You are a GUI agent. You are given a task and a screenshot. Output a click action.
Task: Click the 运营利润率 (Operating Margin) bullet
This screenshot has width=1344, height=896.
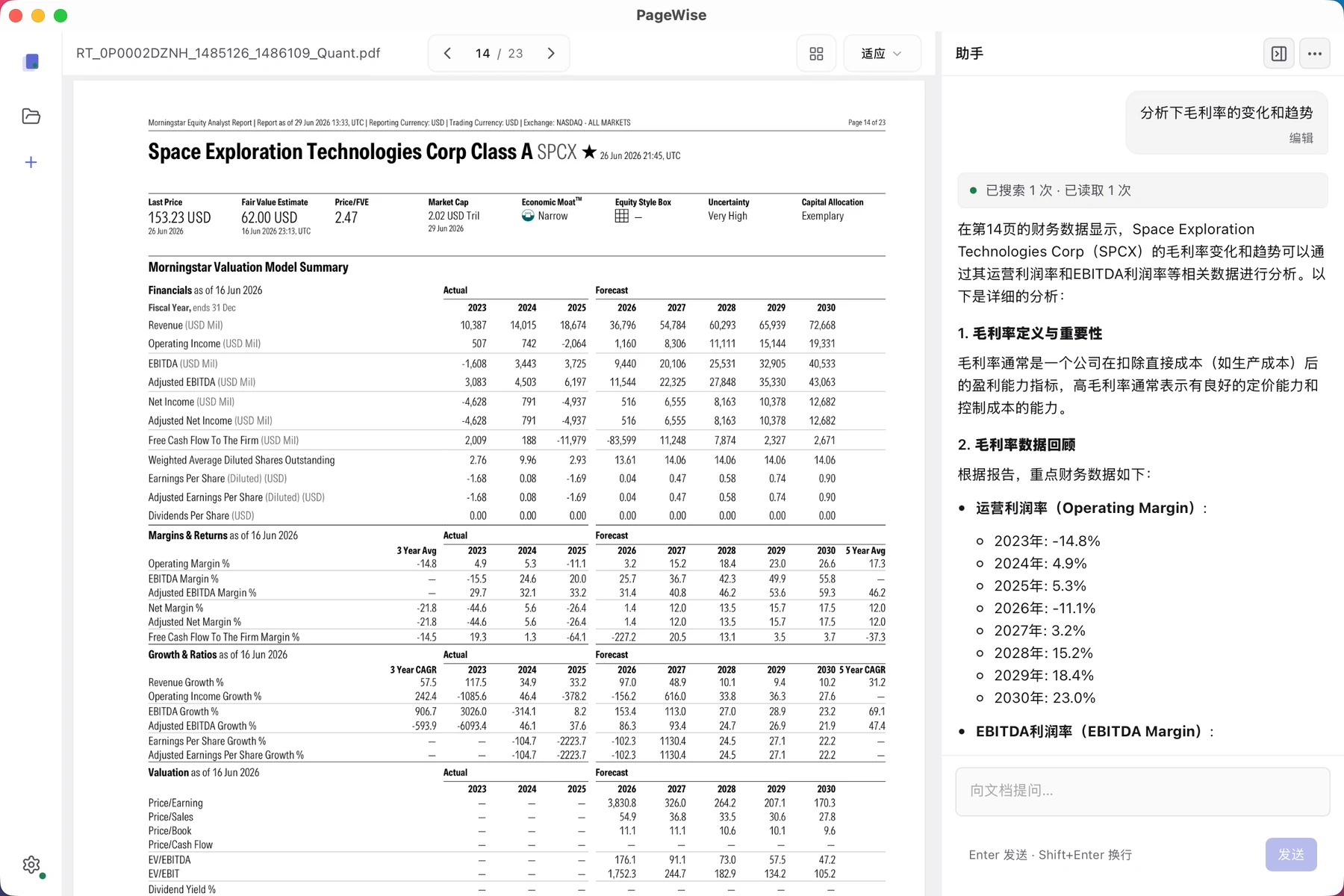click(1092, 508)
